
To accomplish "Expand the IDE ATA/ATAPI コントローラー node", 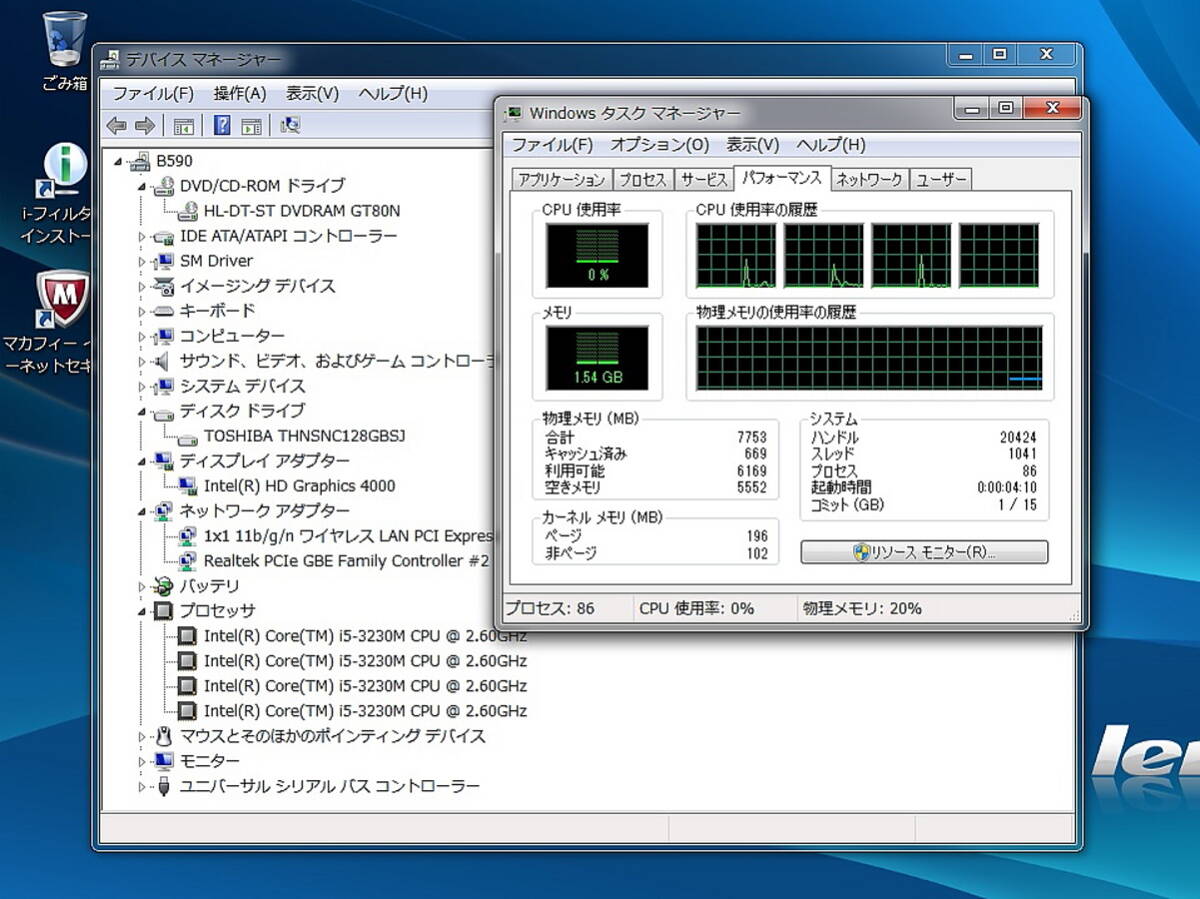I will [142, 236].
